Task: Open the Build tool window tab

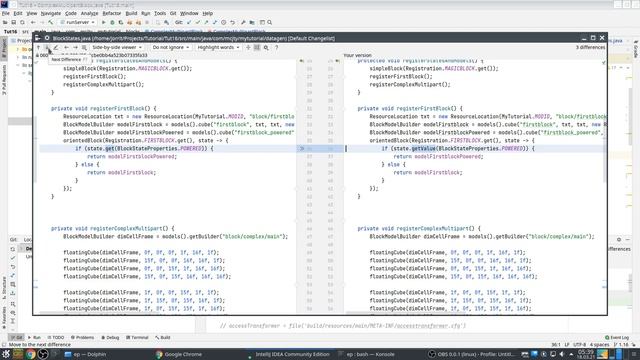Action: click(162, 338)
